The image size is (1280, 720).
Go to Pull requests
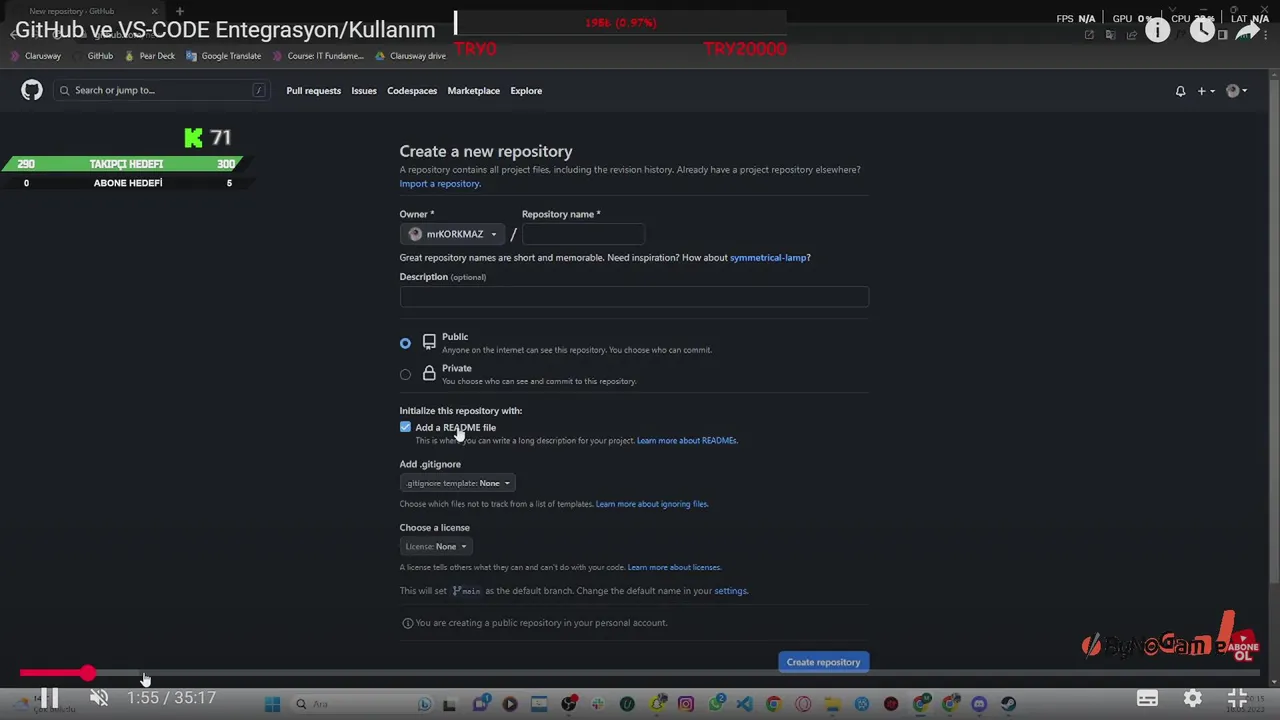pyautogui.click(x=313, y=91)
